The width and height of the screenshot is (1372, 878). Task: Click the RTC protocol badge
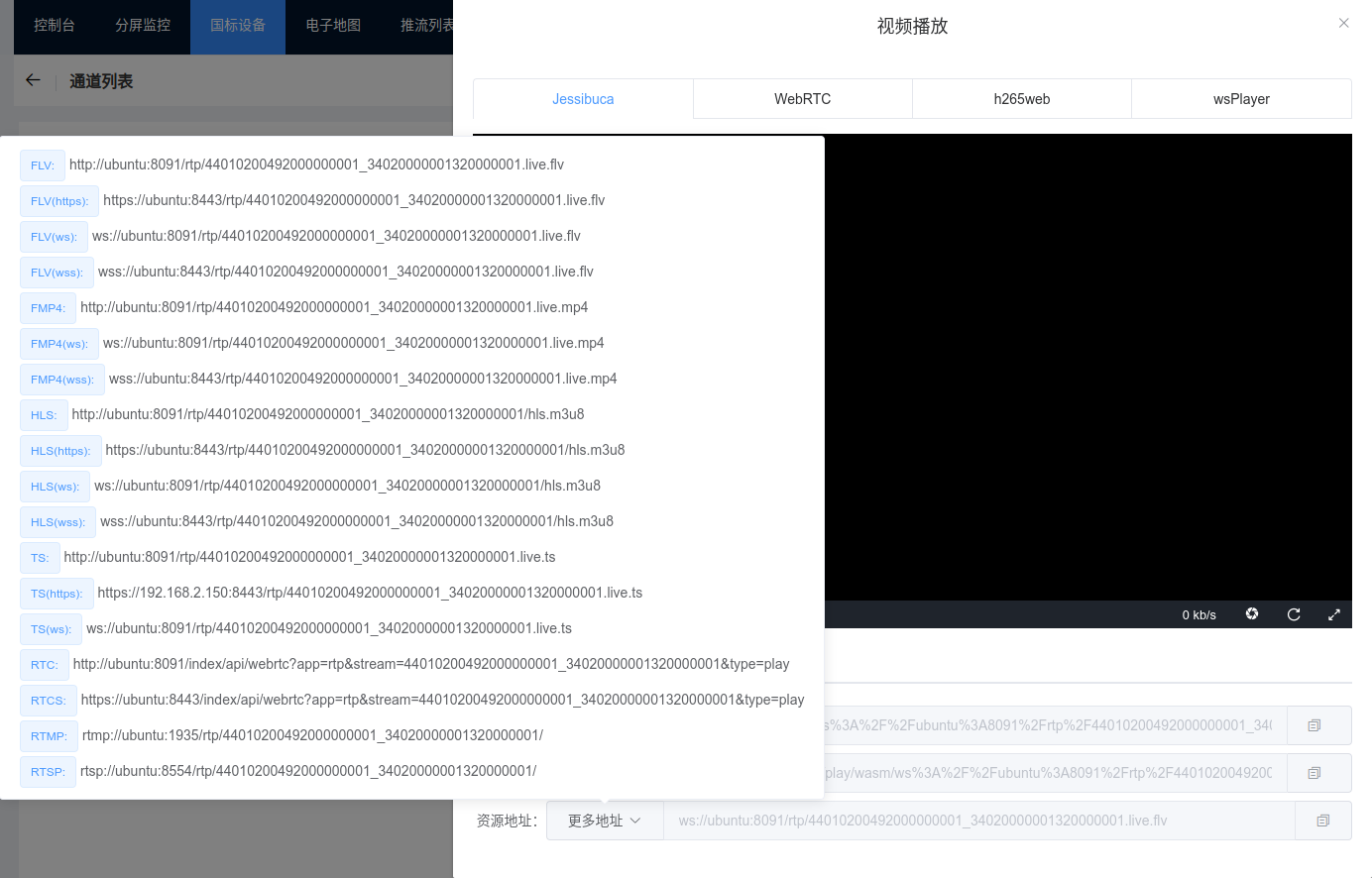[44, 664]
